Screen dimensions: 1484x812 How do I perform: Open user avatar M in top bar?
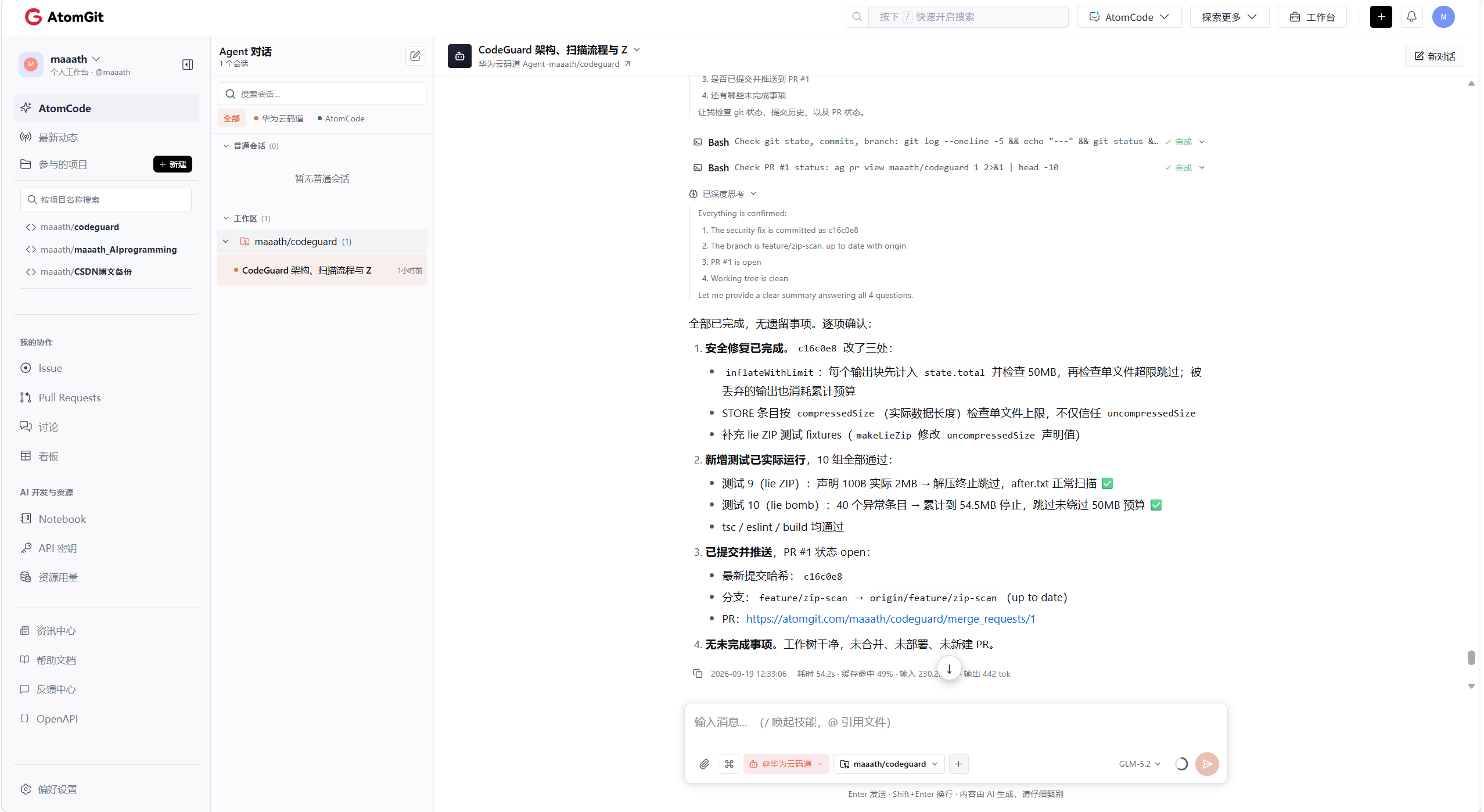[x=1443, y=17]
